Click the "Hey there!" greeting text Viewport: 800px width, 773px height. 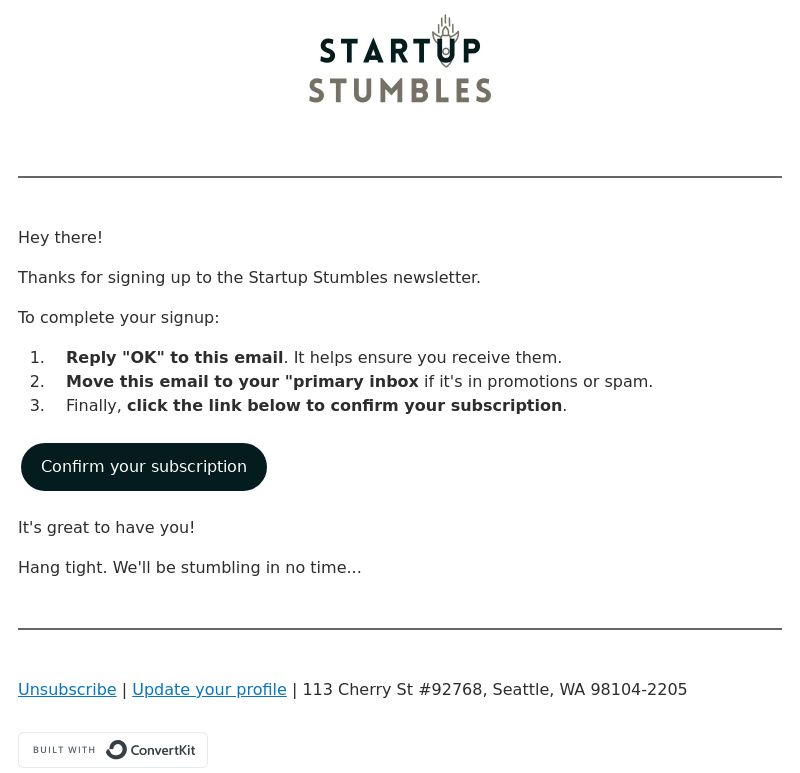tap(60, 237)
